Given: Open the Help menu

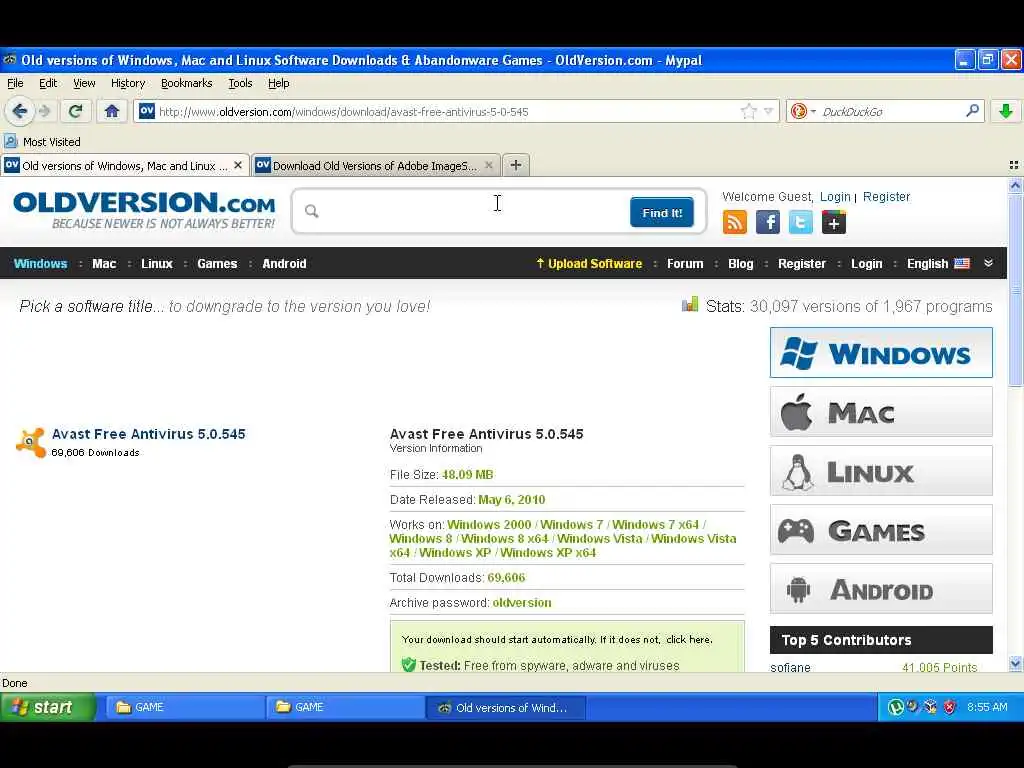Looking at the screenshot, I should pyautogui.click(x=278, y=83).
